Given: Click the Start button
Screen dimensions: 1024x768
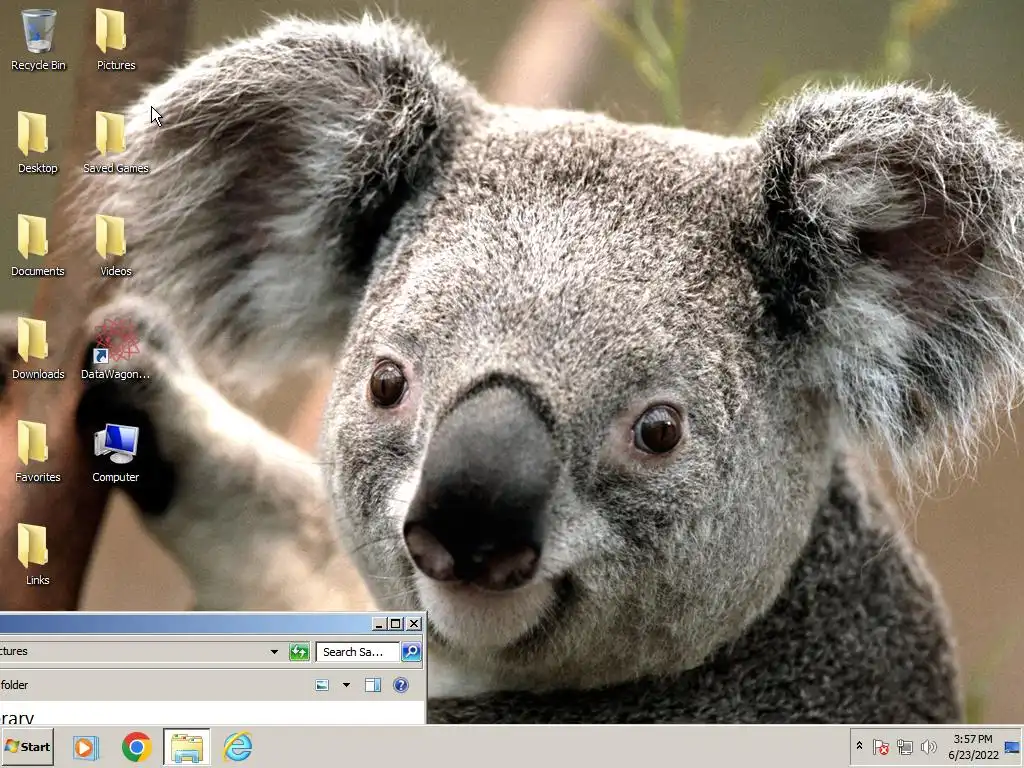Looking at the screenshot, I should [x=27, y=746].
